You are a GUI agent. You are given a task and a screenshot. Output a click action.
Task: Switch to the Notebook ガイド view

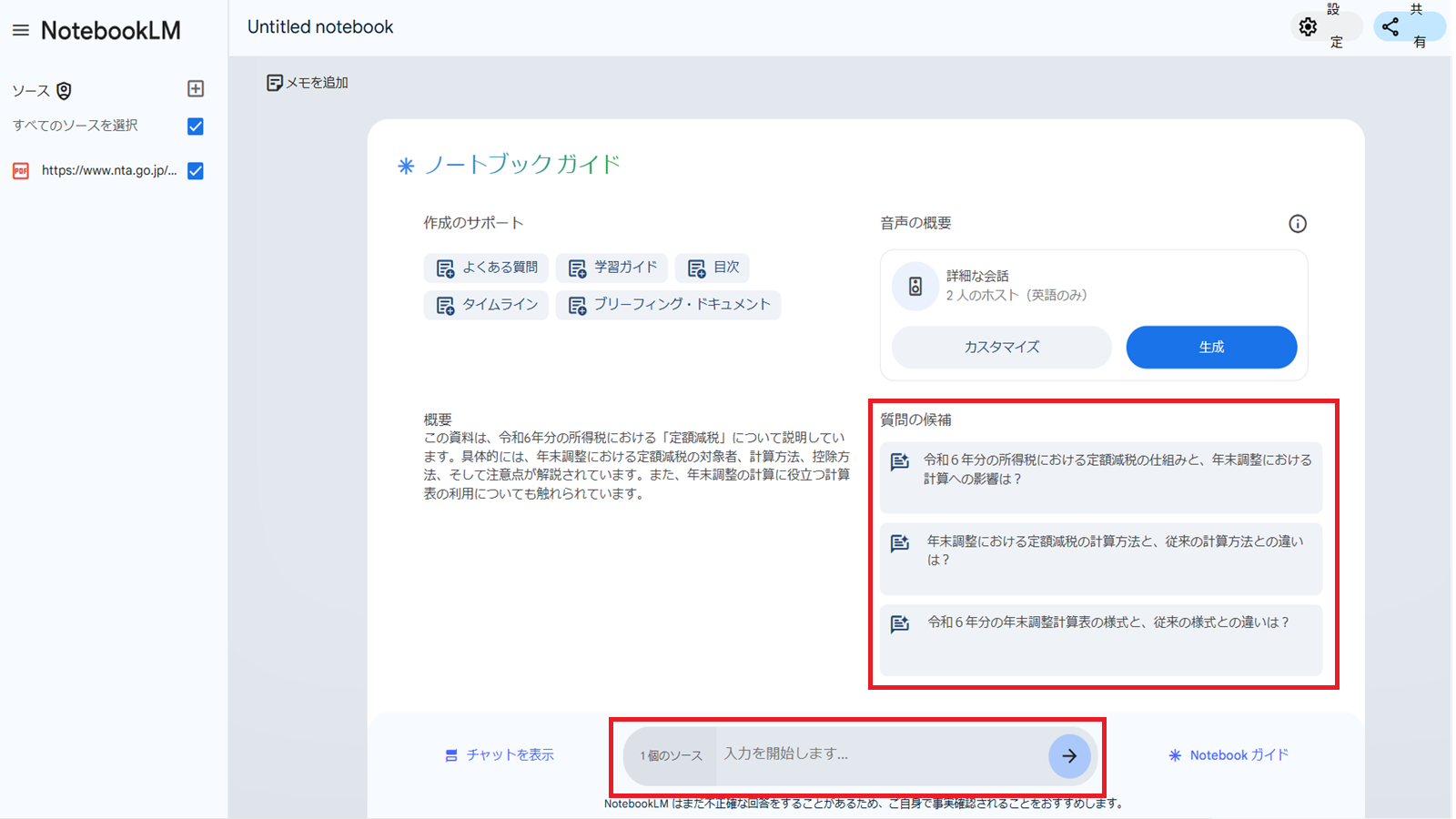click(x=1228, y=754)
